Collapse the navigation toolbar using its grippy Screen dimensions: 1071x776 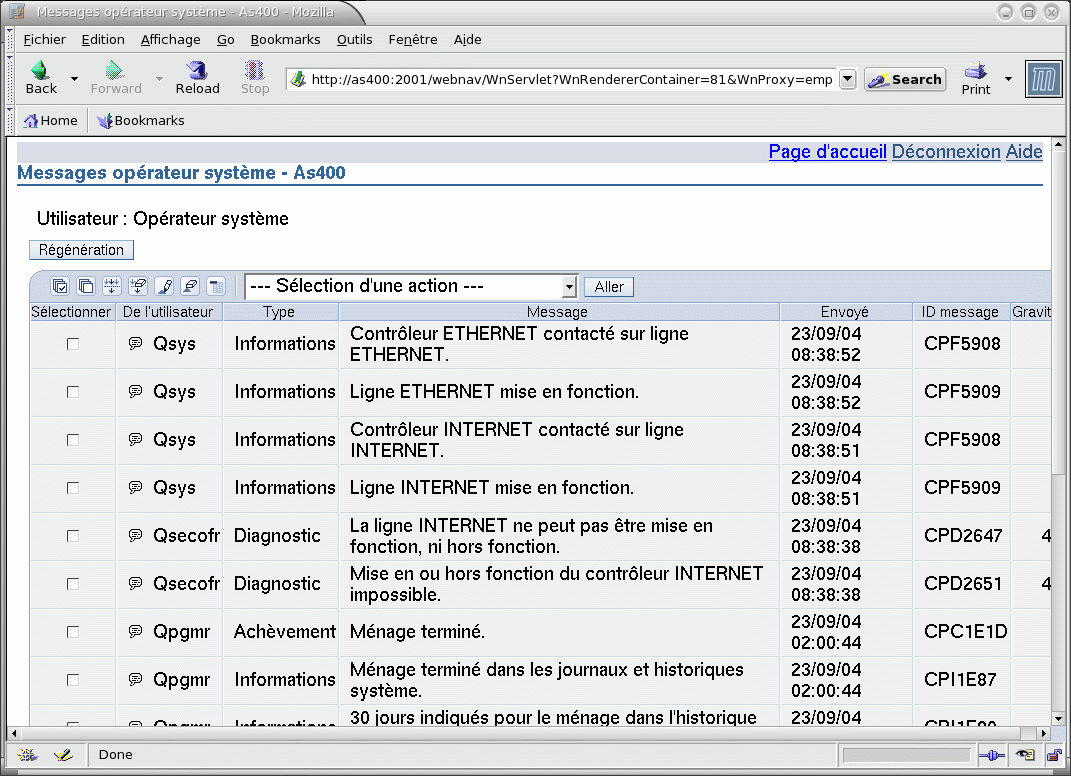10,80
